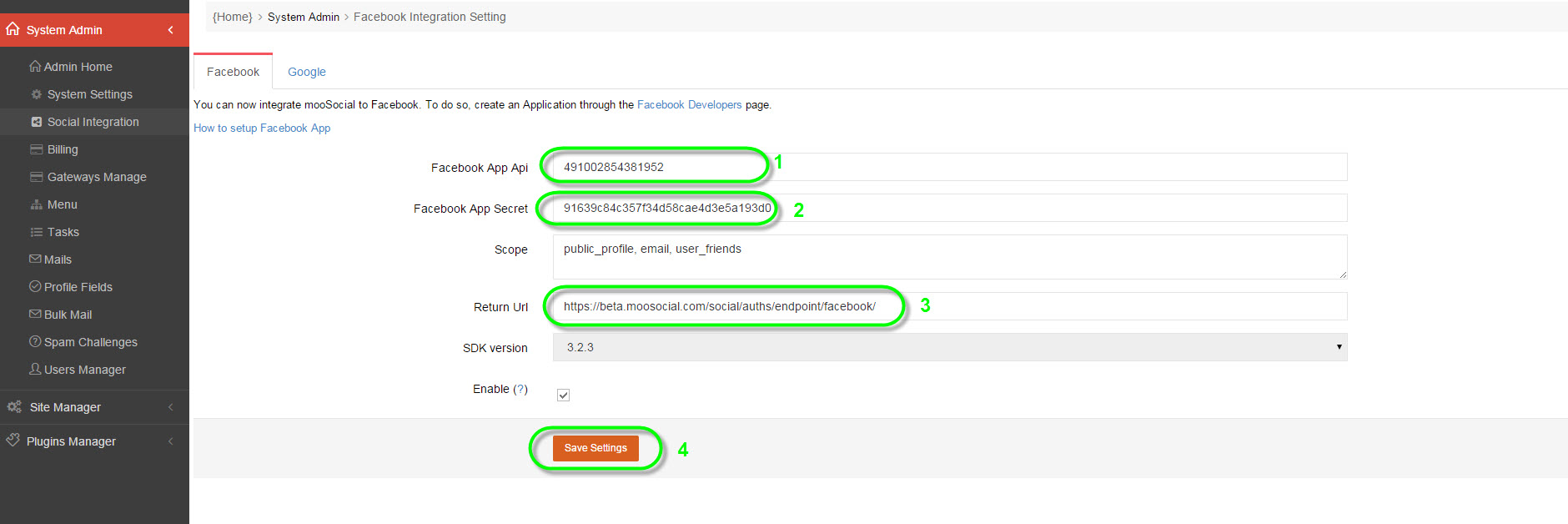Open How to setup Facebook App link
Viewport: 1568px width, 524px height.
click(262, 128)
